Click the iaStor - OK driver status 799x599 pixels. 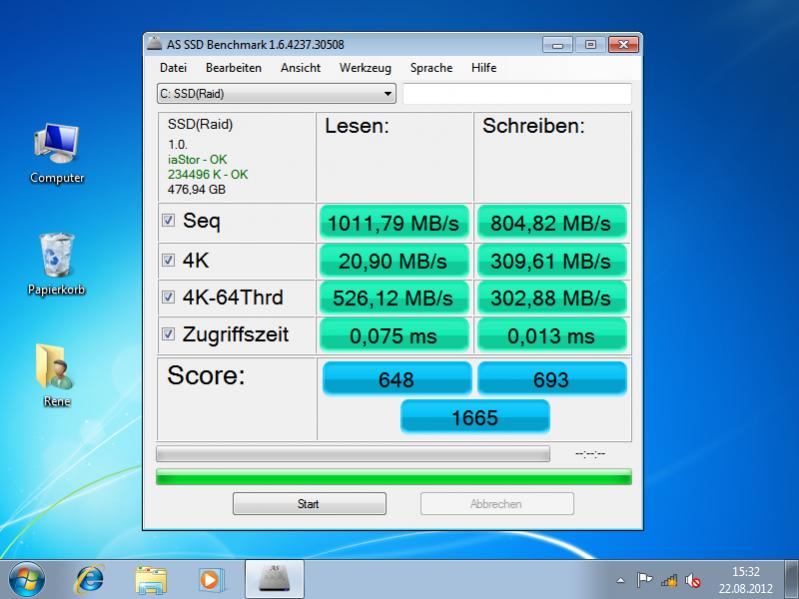(197, 159)
